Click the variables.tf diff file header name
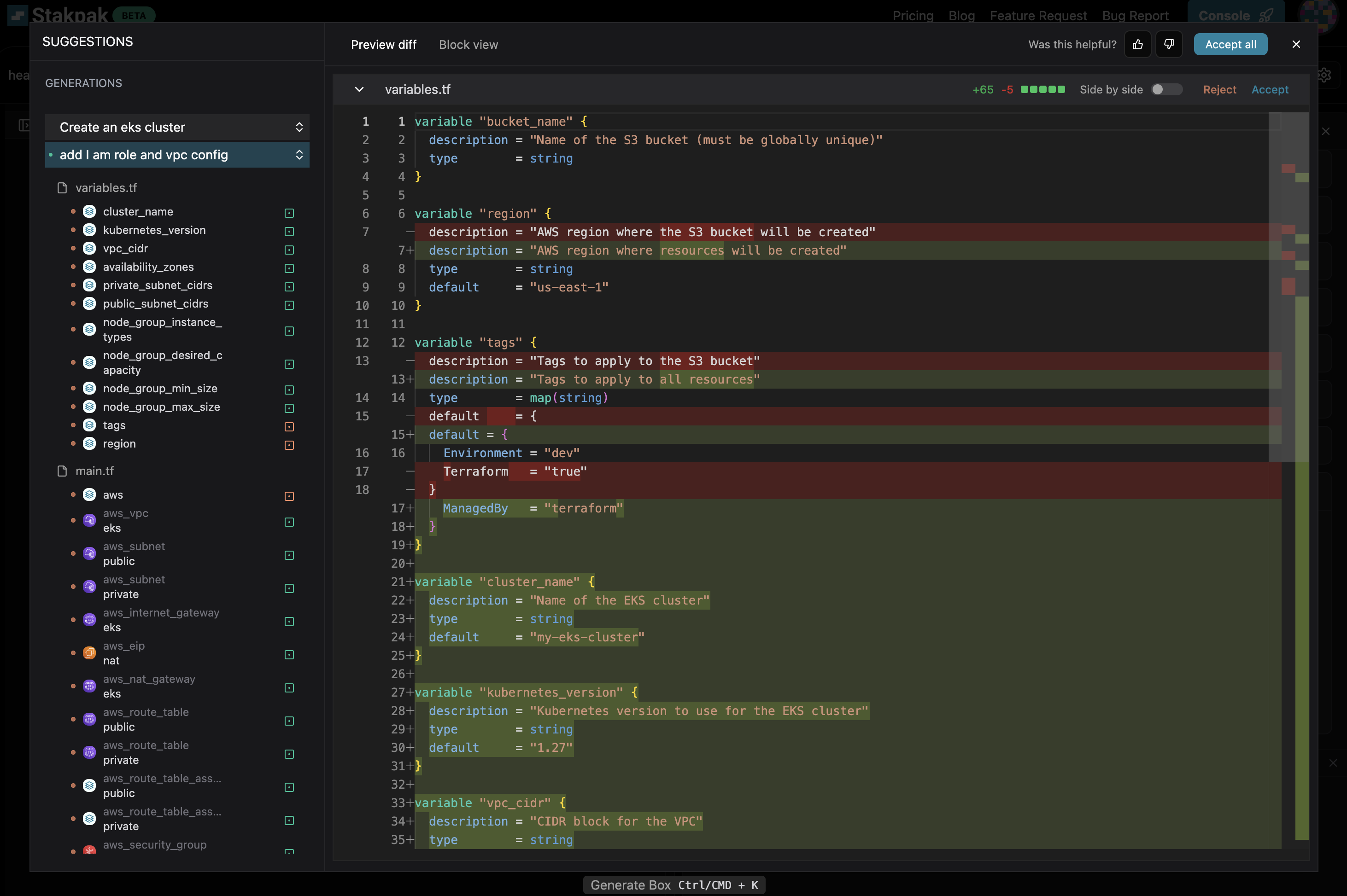The height and width of the screenshot is (896, 1347). [417, 90]
